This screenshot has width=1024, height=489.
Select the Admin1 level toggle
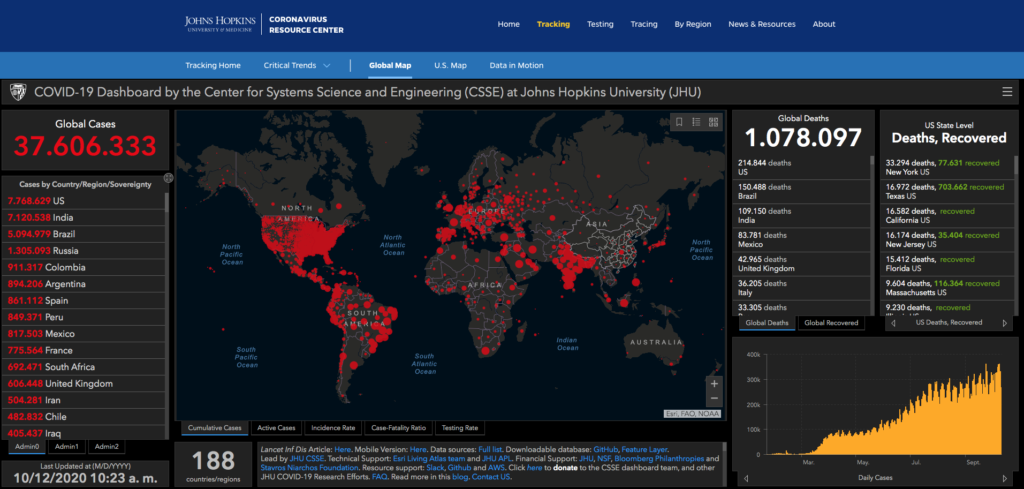[67, 447]
